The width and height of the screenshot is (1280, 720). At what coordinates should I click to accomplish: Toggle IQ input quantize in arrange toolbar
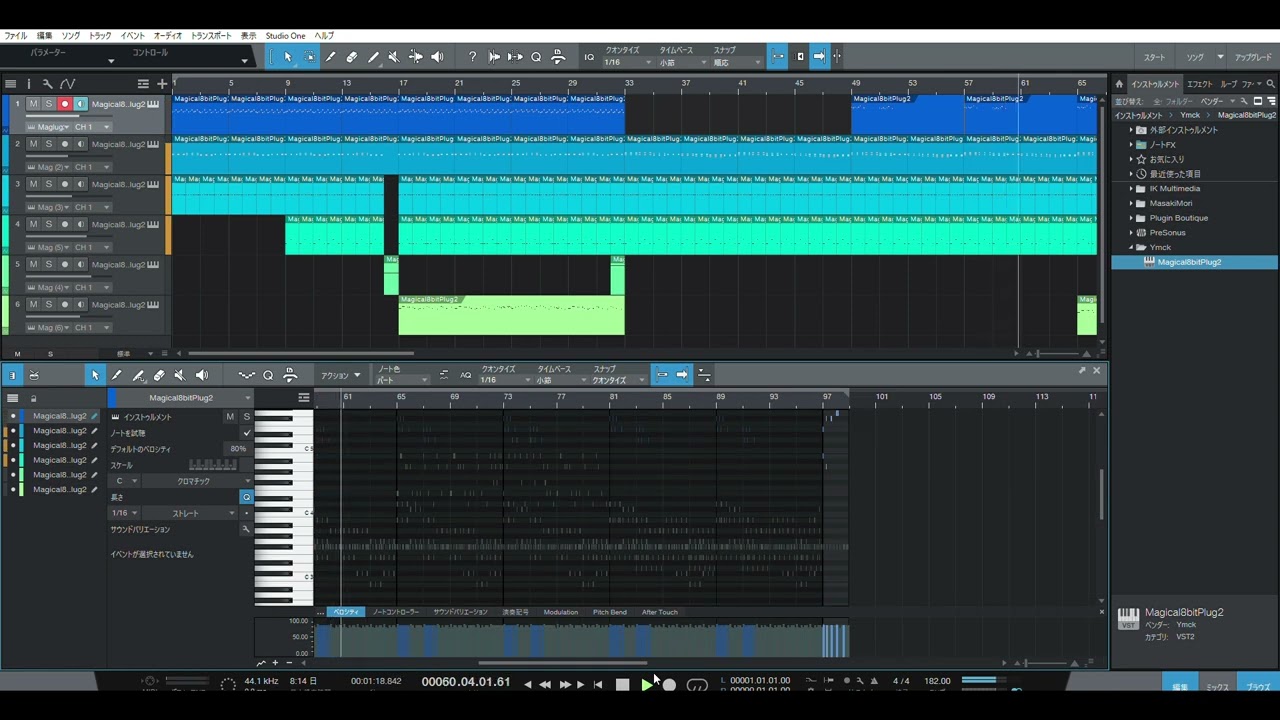pos(589,57)
